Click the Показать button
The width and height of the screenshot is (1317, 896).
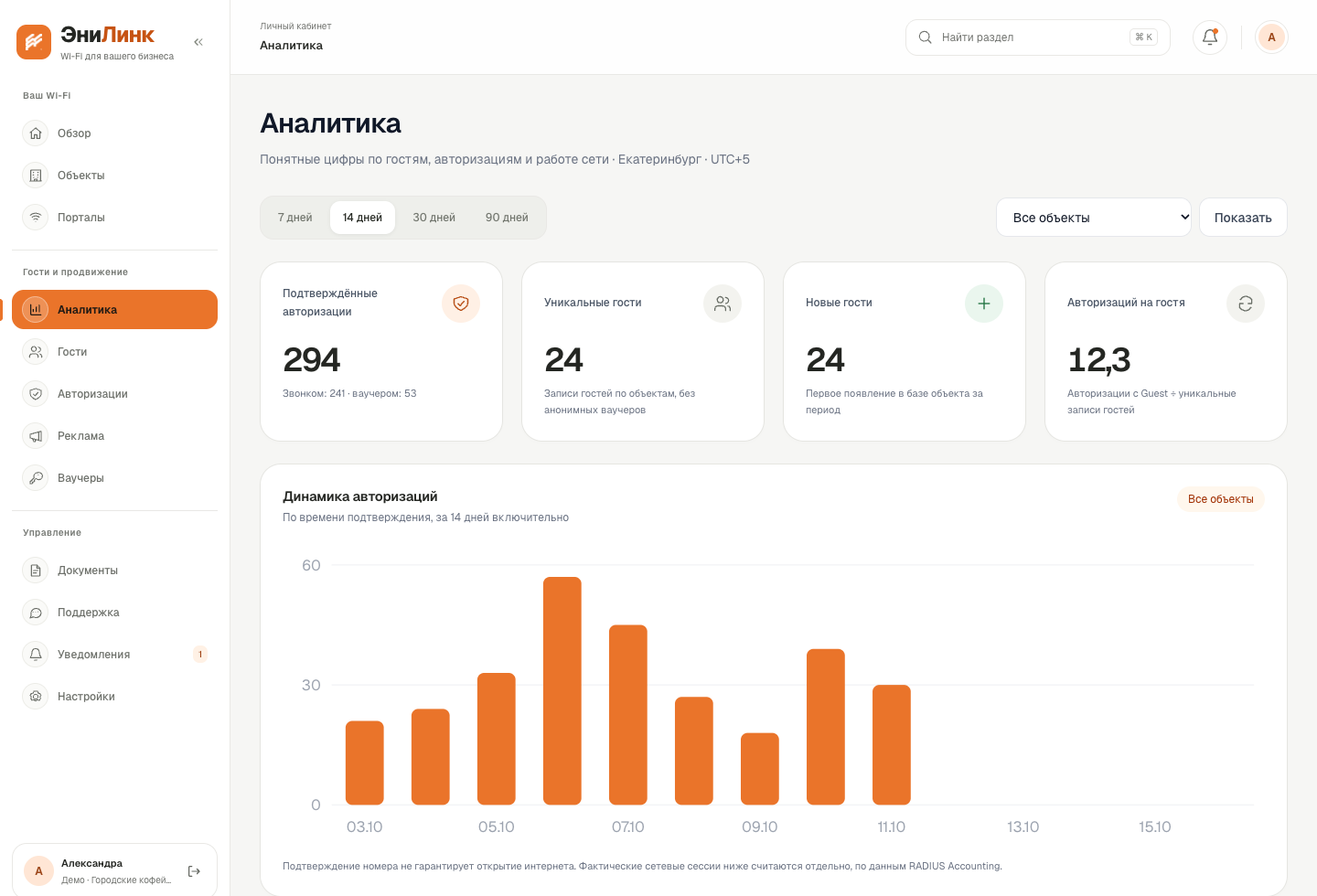[1243, 218]
